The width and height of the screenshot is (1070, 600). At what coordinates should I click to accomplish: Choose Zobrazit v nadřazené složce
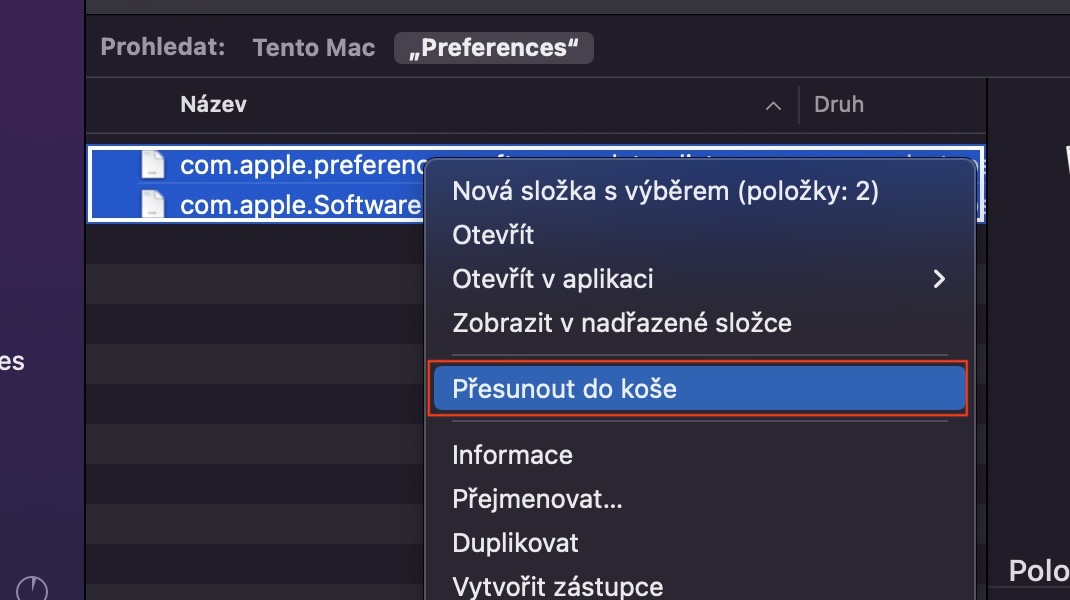[x=621, y=323]
